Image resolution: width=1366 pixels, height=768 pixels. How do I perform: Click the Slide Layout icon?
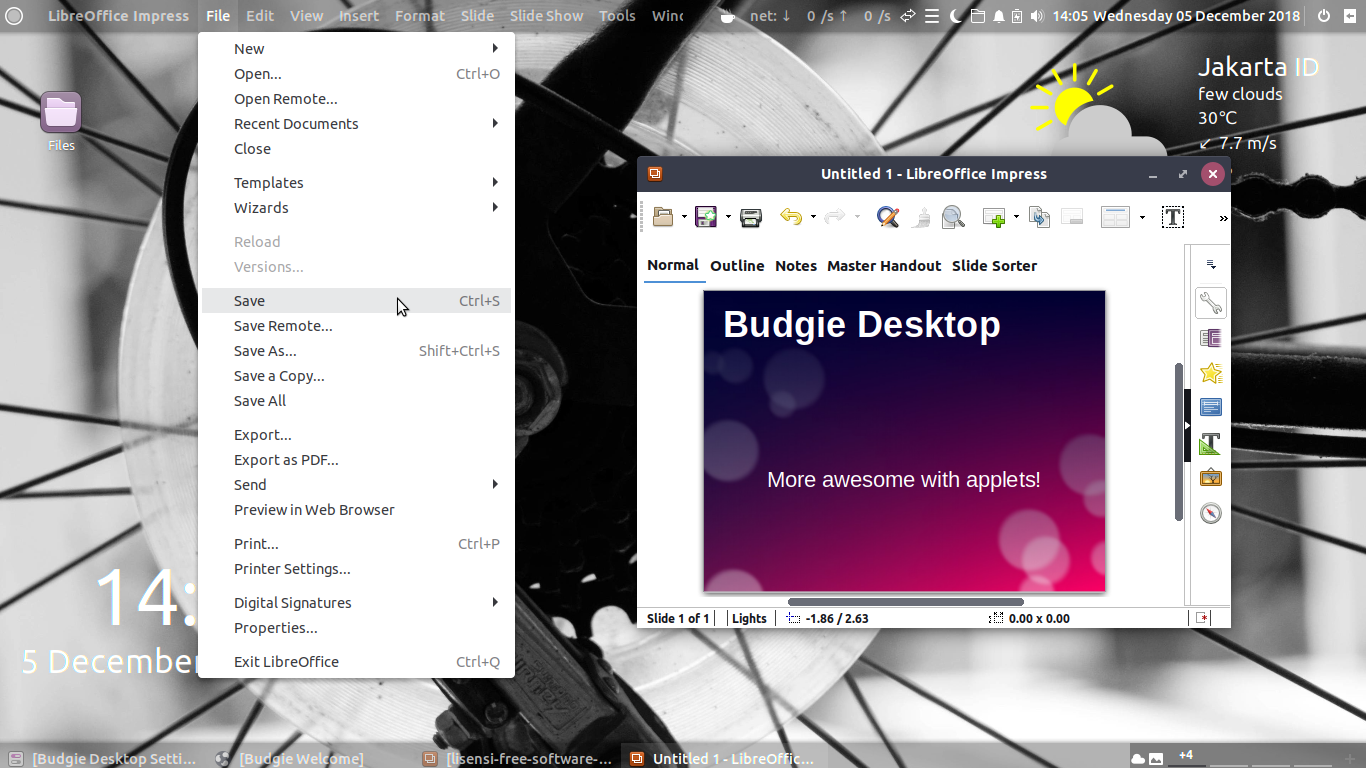[x=1115, y=217]
